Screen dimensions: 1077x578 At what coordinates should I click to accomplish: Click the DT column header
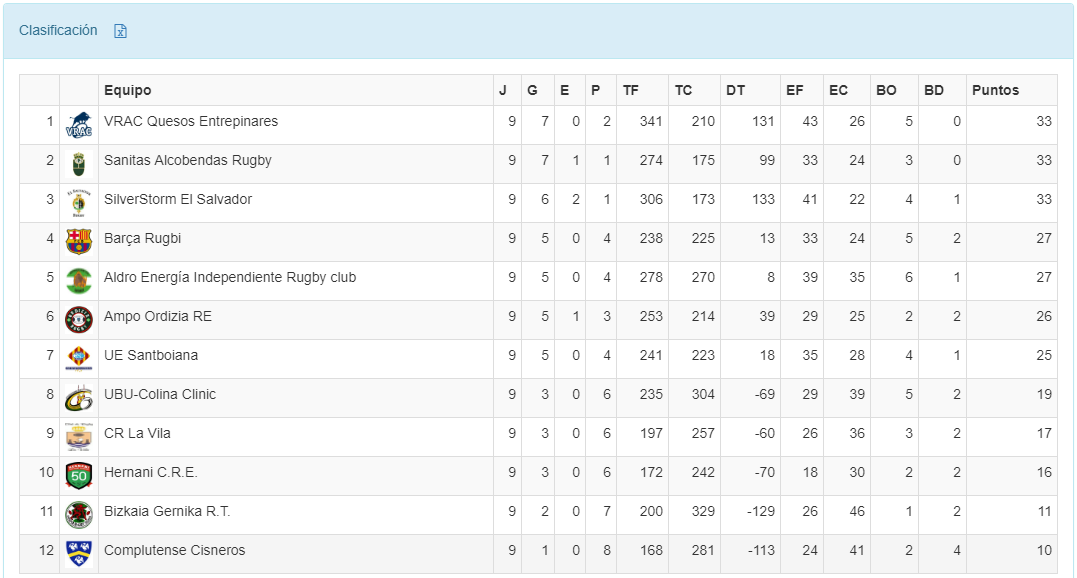click(x=735, y=90)
